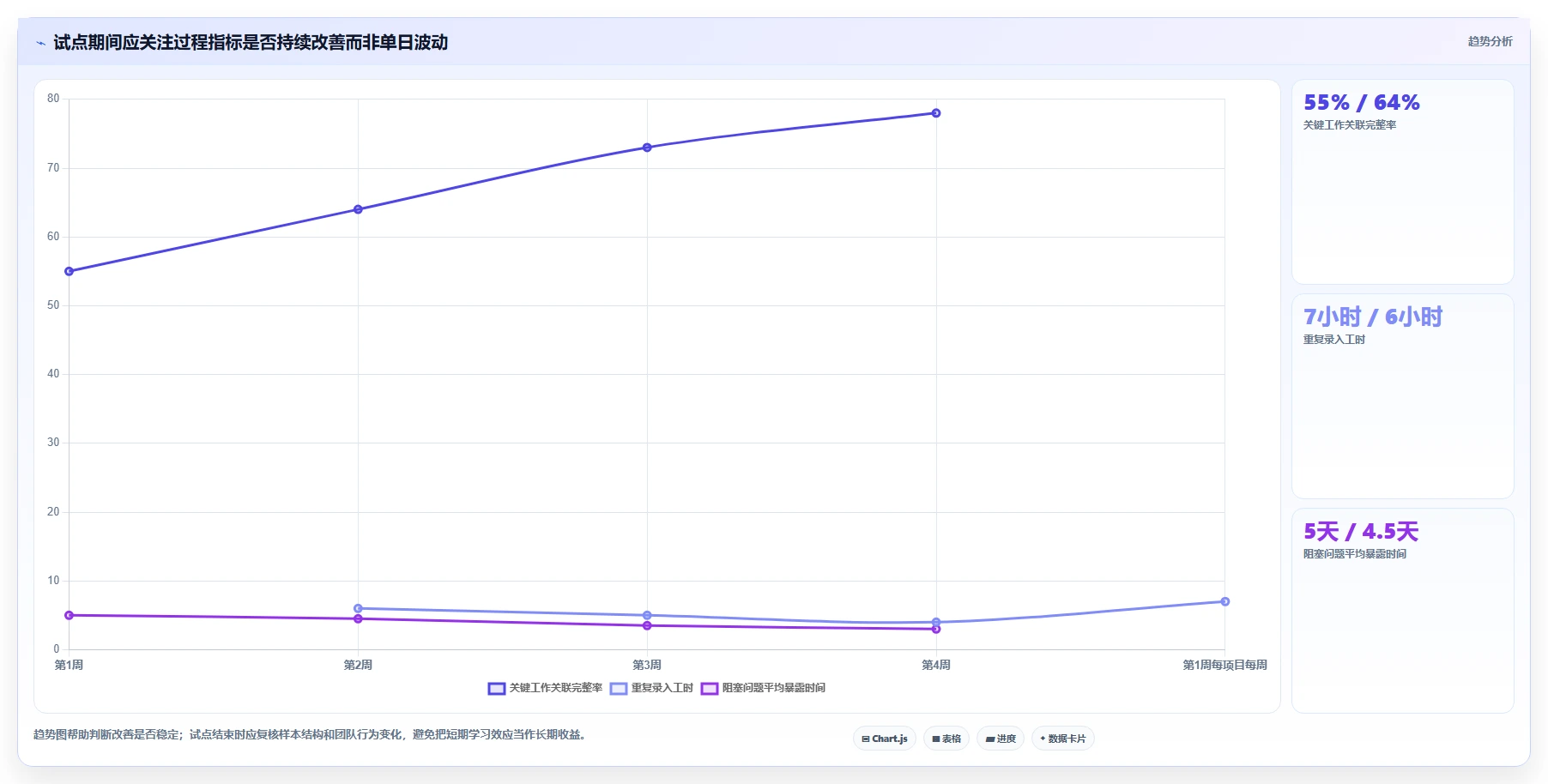Click the 第3周 point on the 关键工作关联完整率 line
The width and height of the screenshot is (1548, 784).
(x=647, y=148)
